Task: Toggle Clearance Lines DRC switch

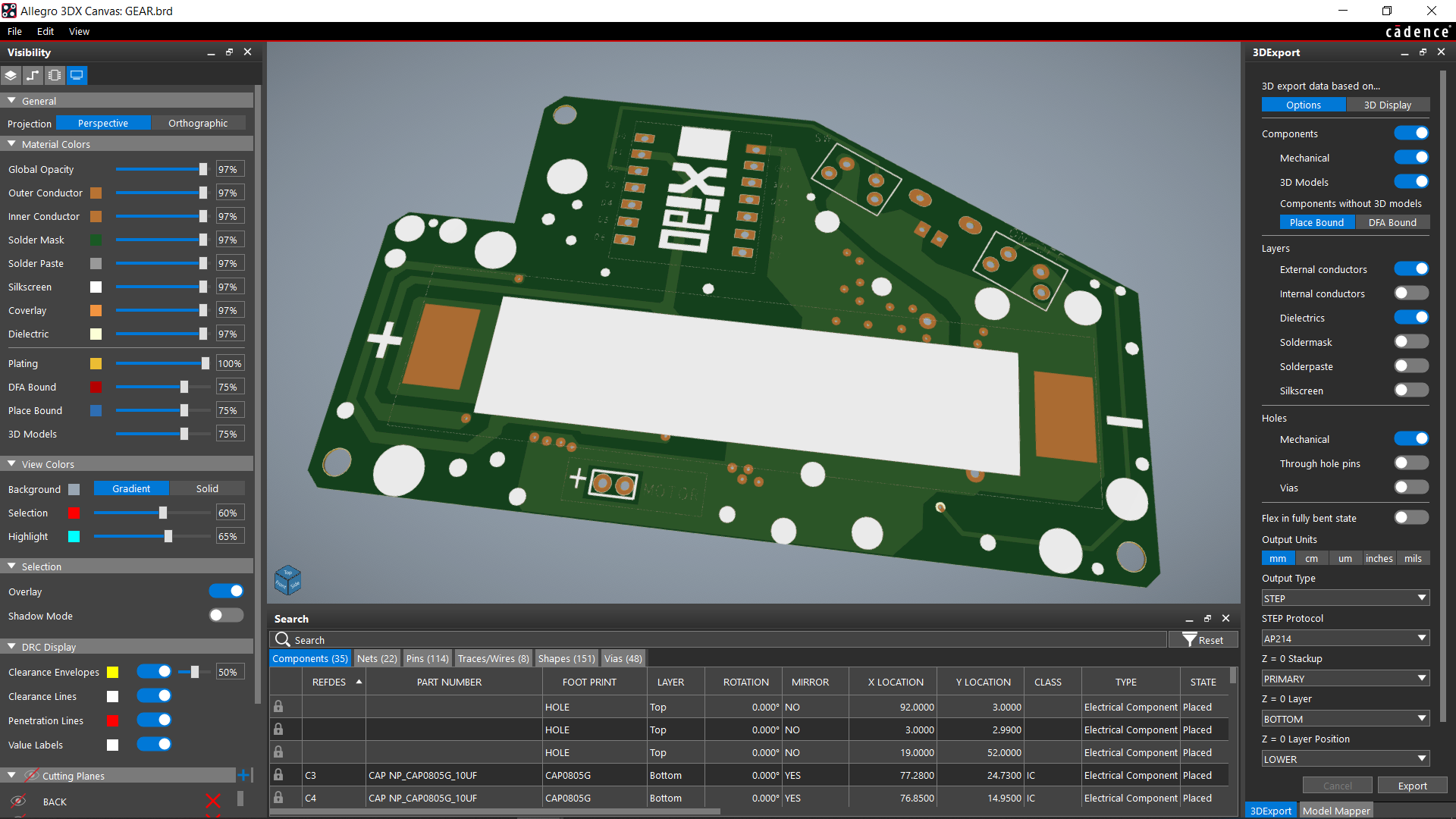Action: [154, 696]
